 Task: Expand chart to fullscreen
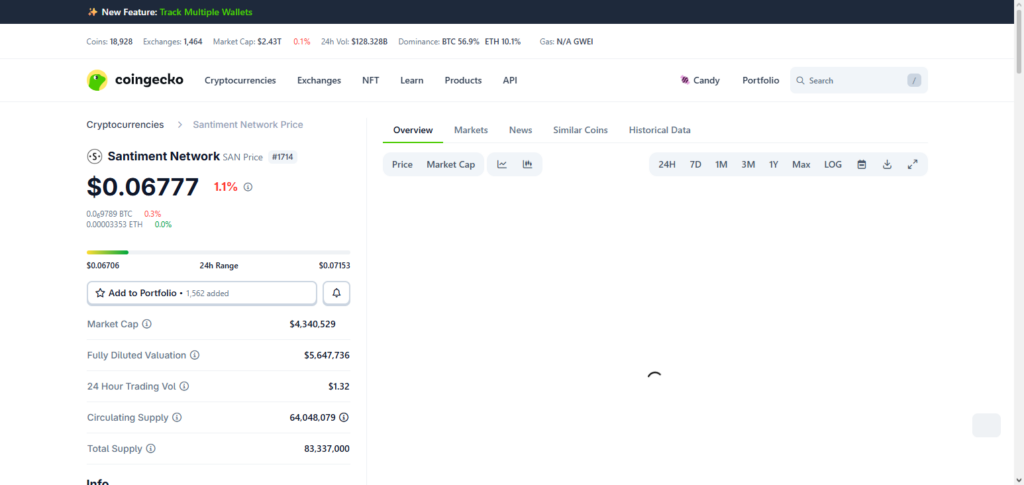[912, 164]
